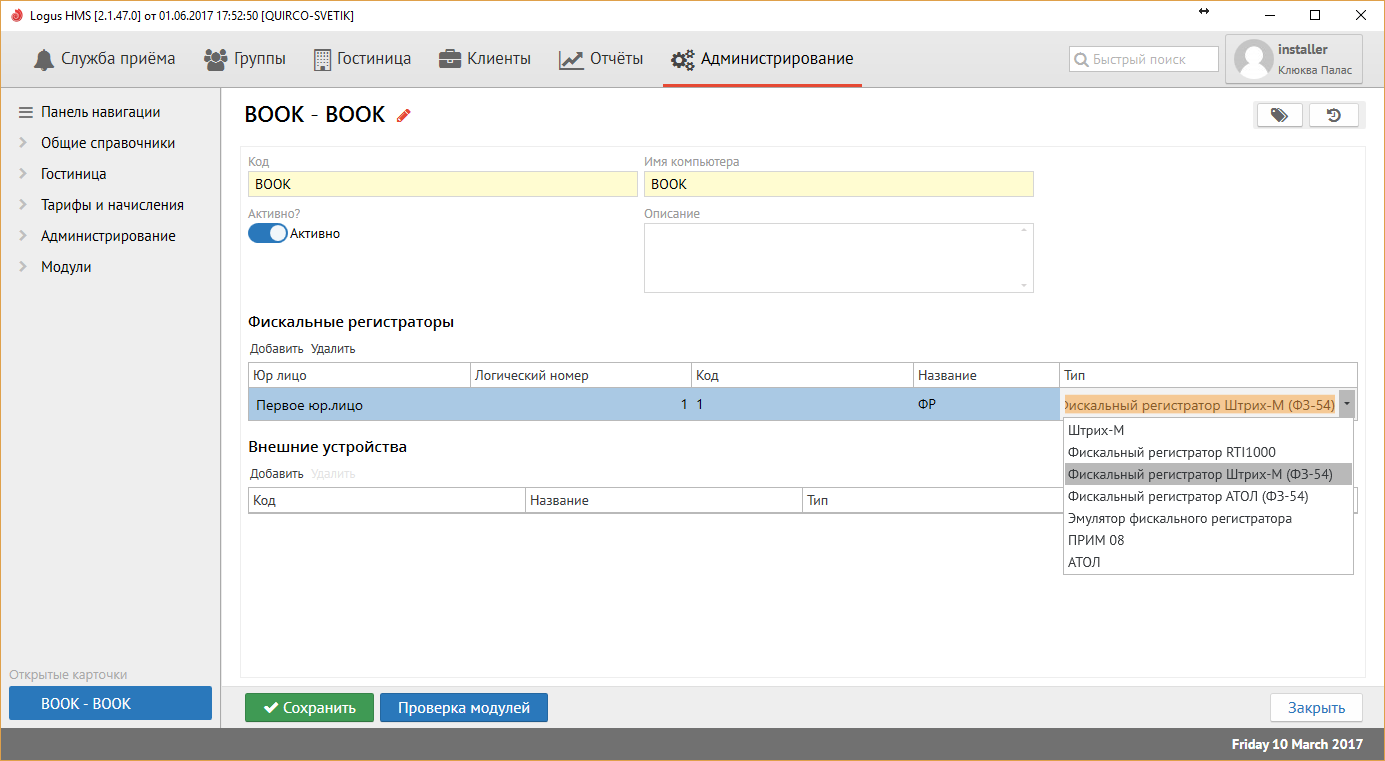The image size is (1385, 761).
Task: Toggle the Активно switch off
Action: (x=267, y=233)
